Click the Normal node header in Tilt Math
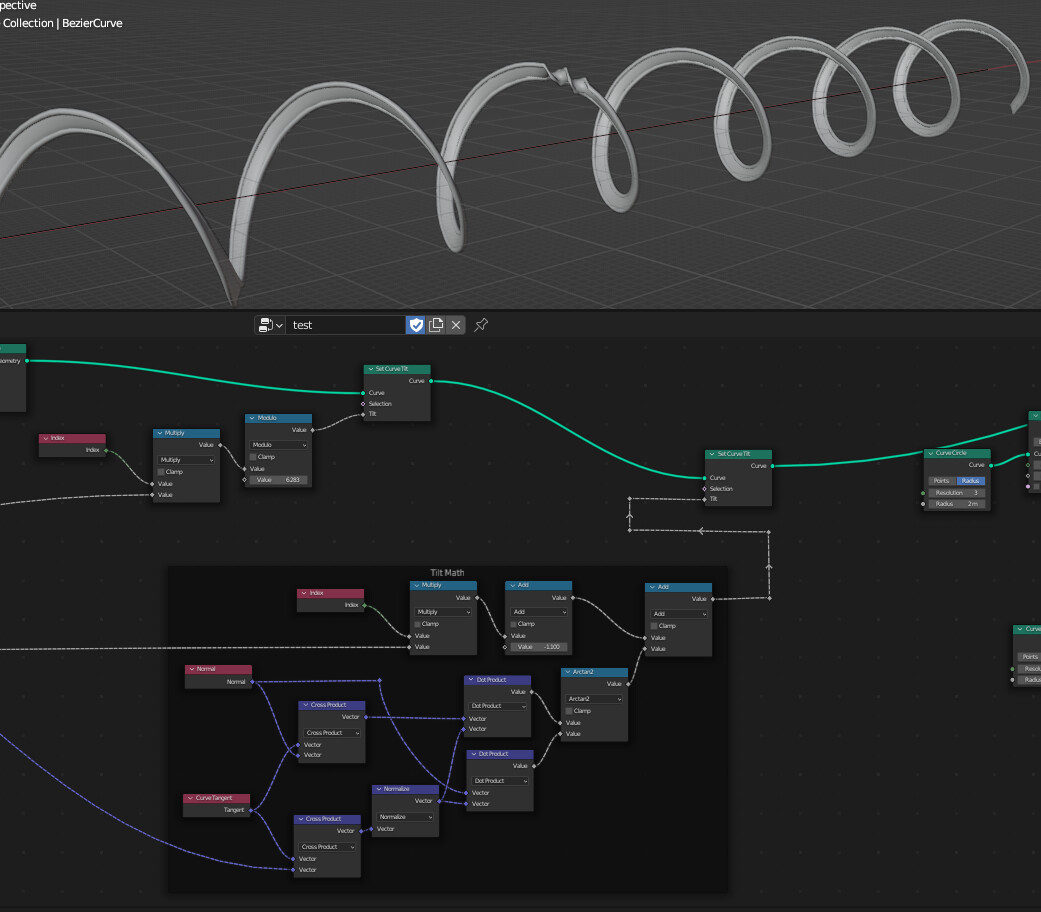Viewport: 1041px width, 912px height. (x=218, y=669)
